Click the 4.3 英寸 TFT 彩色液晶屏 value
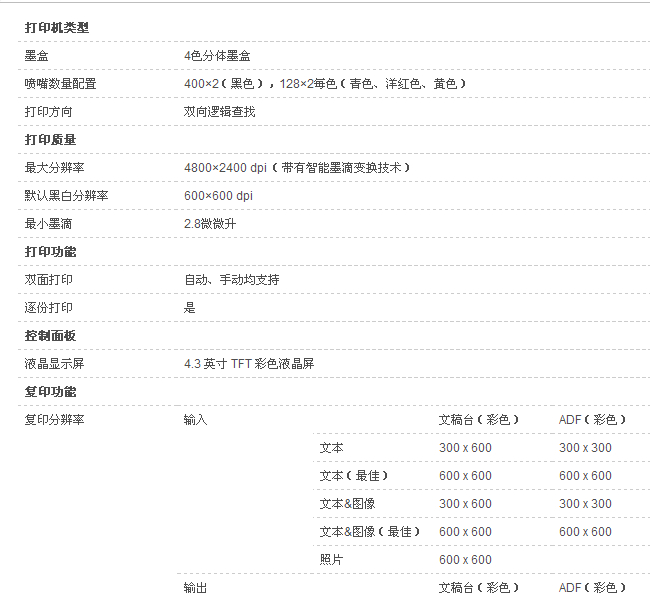 (255, 364)
